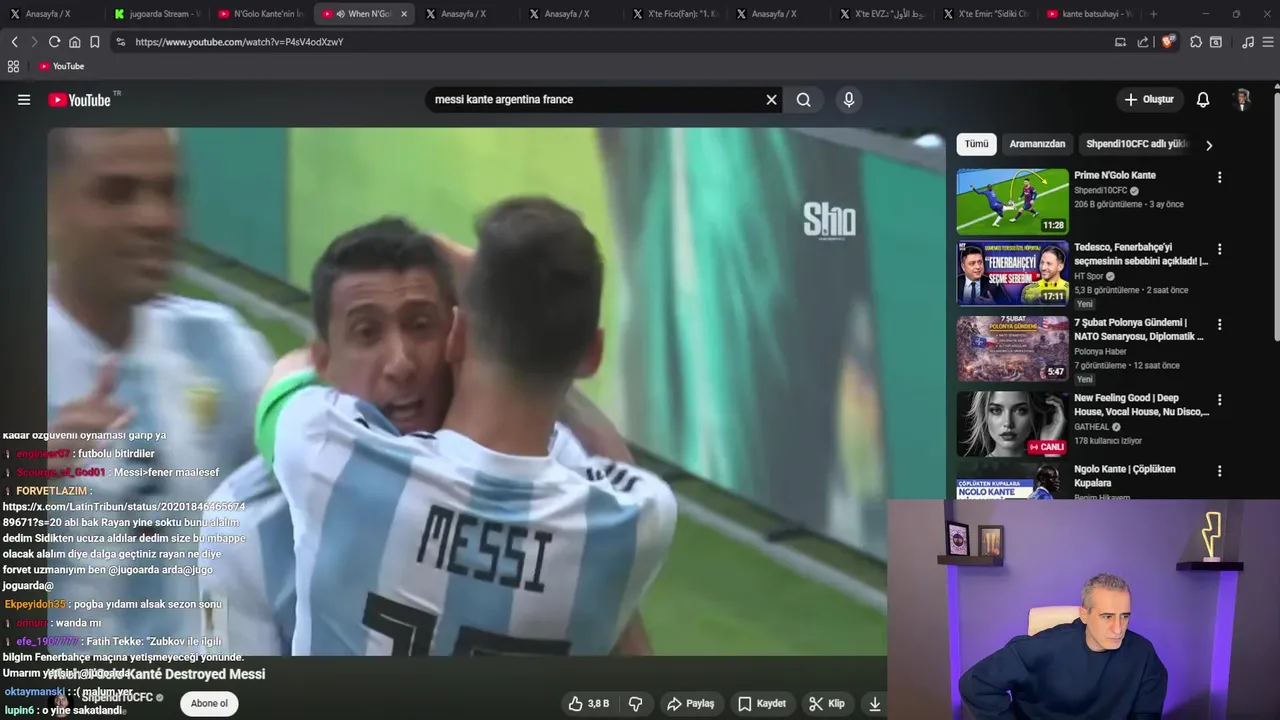Select the Shpendi10CFC adlı filter chip

click(1136, 144)
